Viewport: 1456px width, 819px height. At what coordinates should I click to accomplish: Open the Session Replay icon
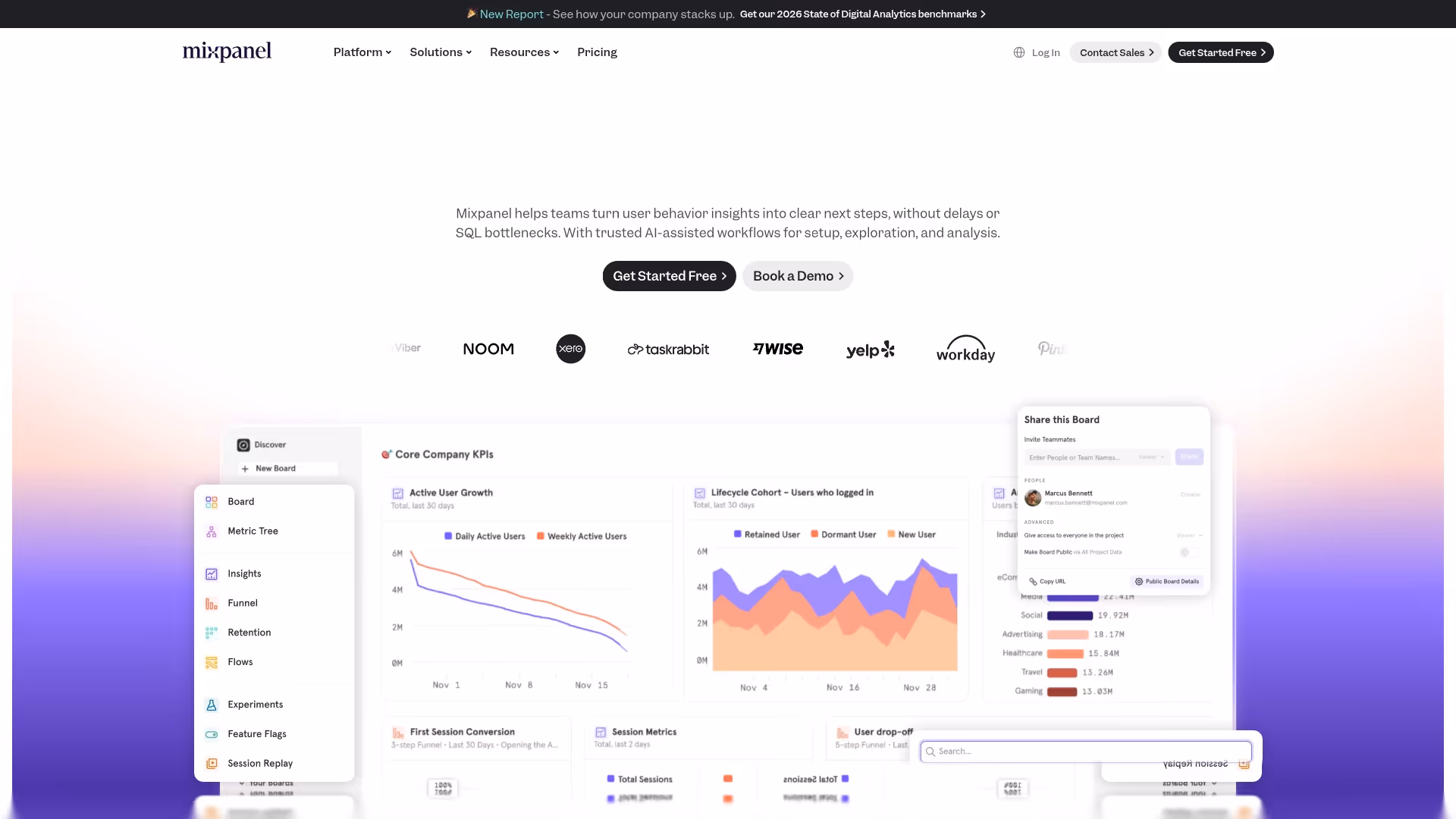(211, 764)
